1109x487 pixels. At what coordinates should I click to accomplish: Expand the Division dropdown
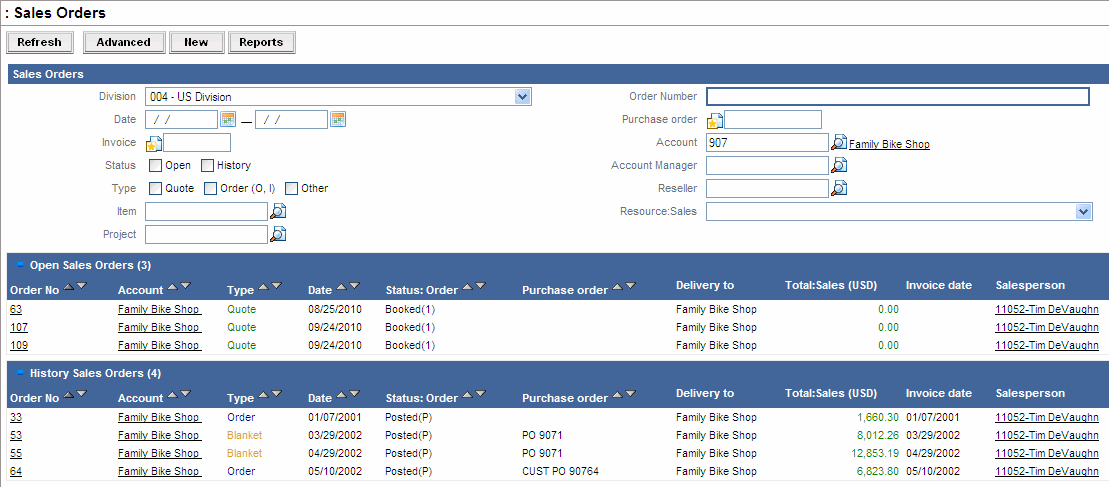pos(522,97)
